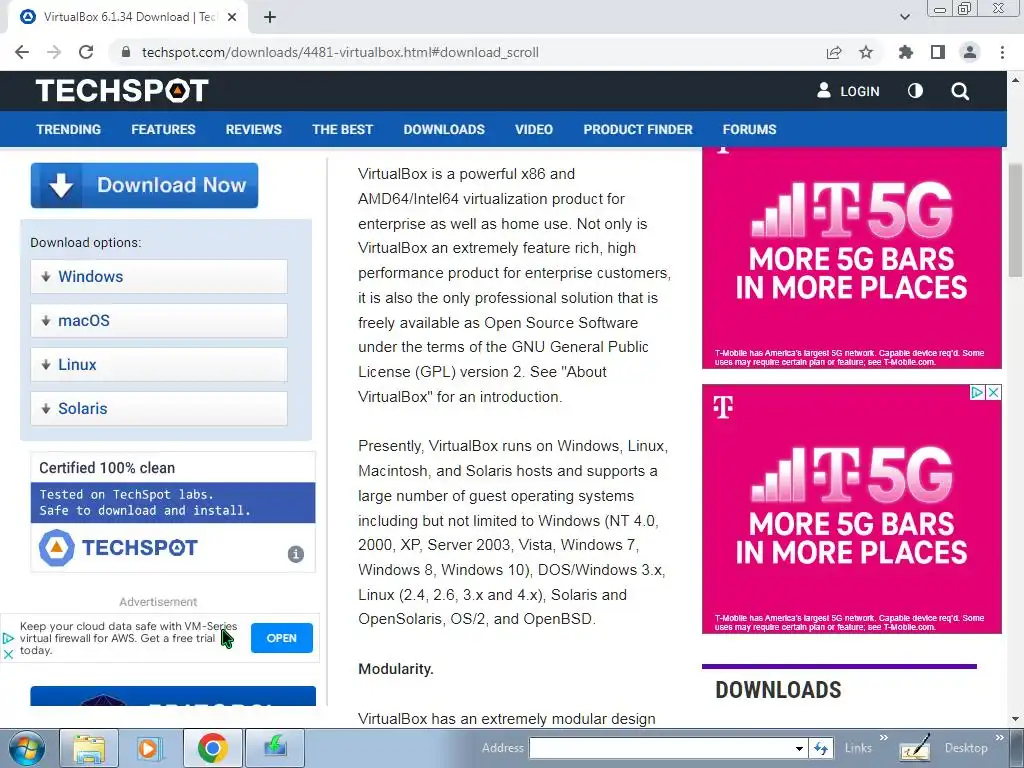Click the scrollbar down arrow

click(1015, 719)
